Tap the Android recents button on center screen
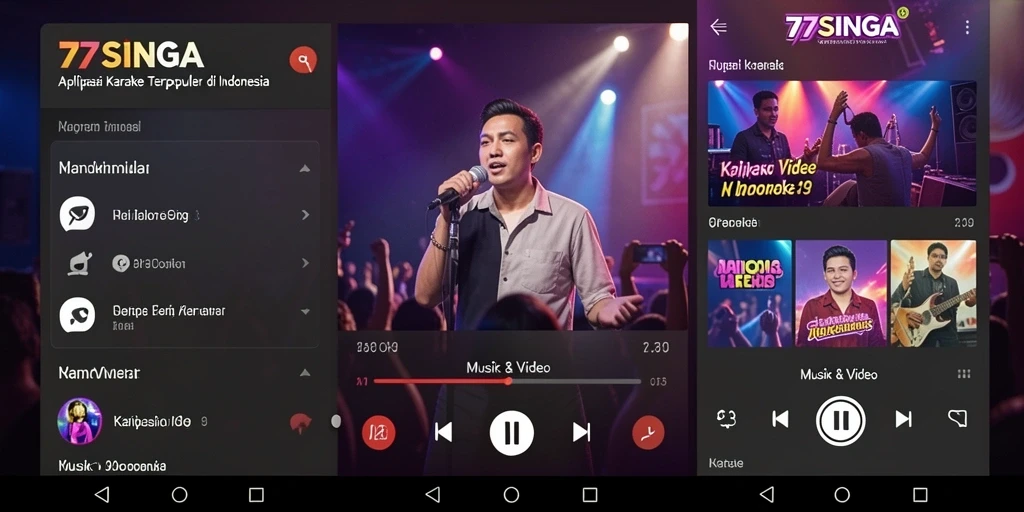Image resolution: width=1024 pixels, height=512 pixels. (590, 494)
